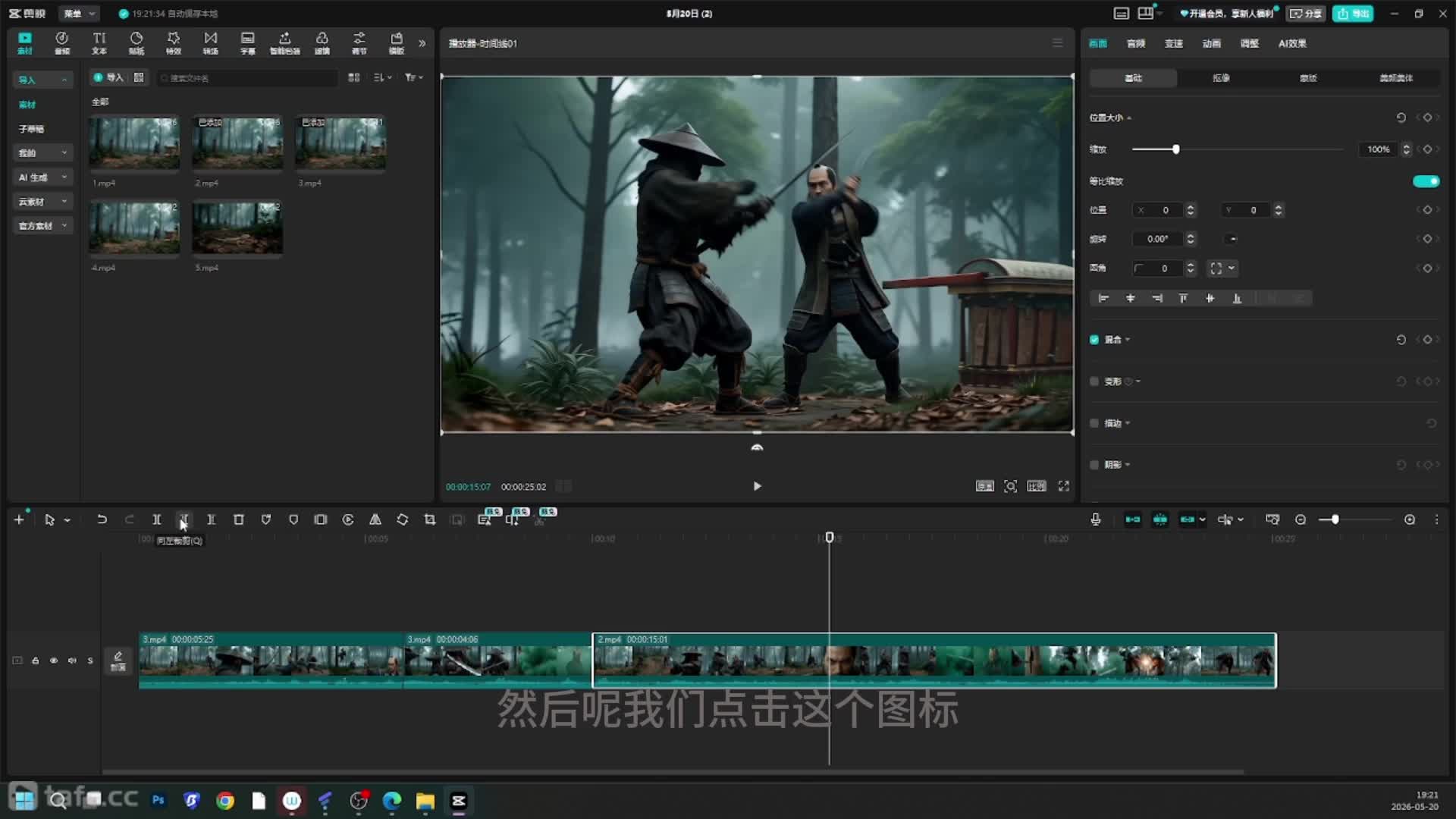Click the trash delete icon in timeline toolbar
Viewport: 1456px width, 819px height.
[239, 519]
